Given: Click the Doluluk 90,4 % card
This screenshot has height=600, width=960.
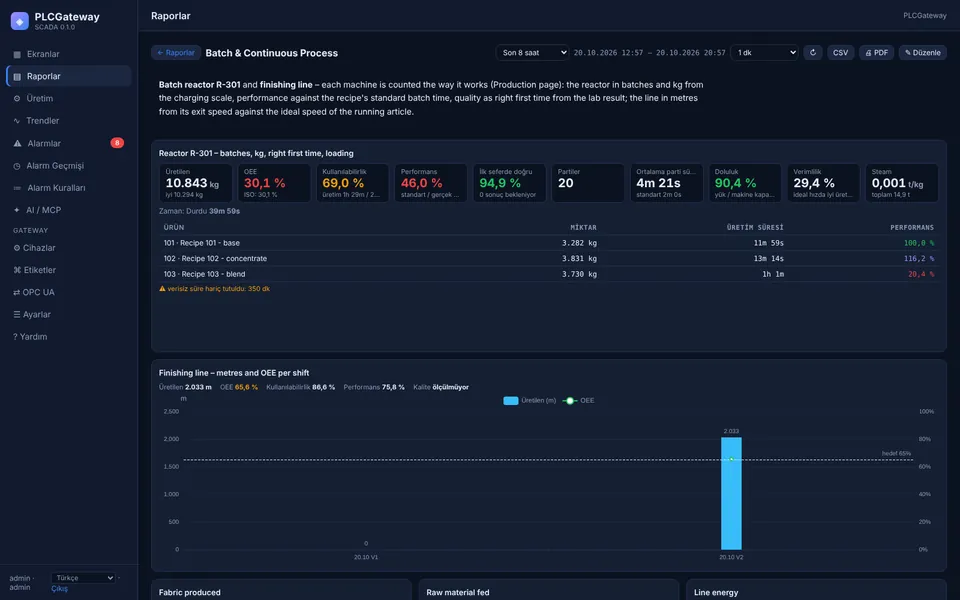Looking at the screenshot, I should point(745,182).
